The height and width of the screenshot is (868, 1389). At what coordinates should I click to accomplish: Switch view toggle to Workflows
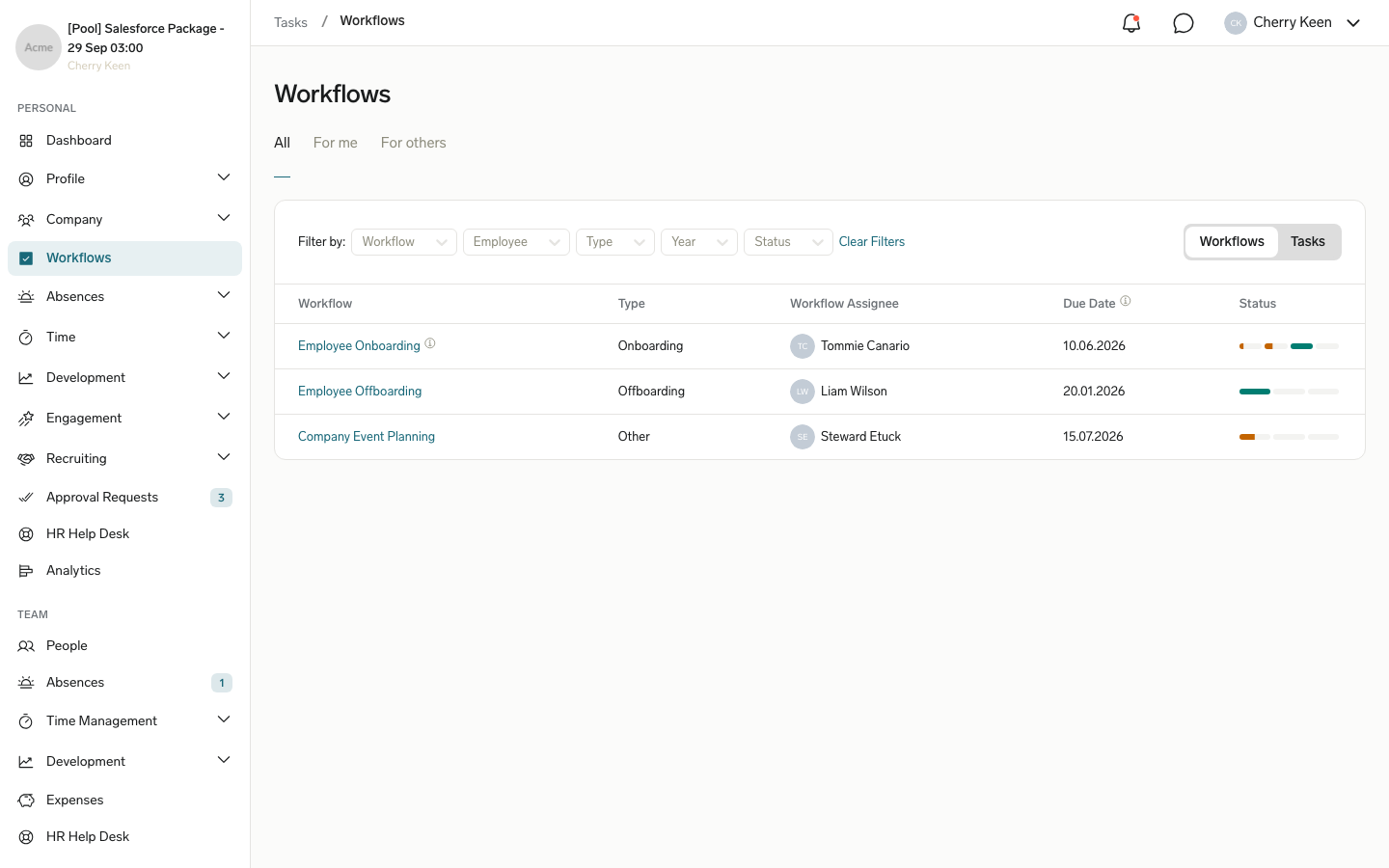pyautogui.click(x=1232, y=242)
